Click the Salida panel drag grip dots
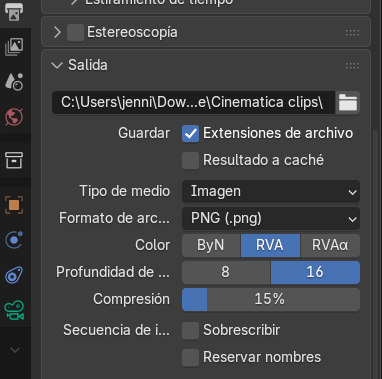382x379 pixels. coord(352,65)
